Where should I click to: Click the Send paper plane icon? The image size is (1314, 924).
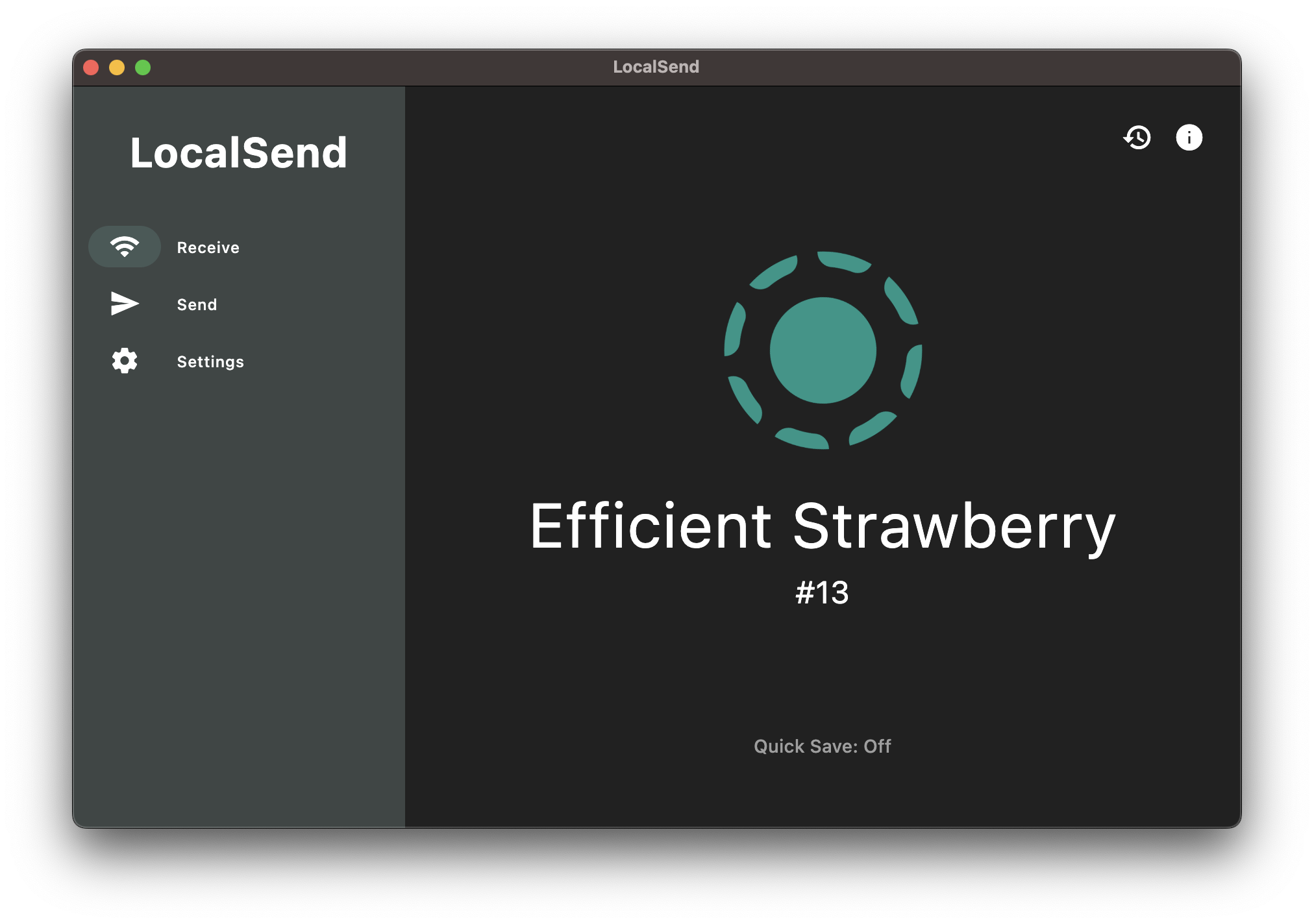click(125, 304)
